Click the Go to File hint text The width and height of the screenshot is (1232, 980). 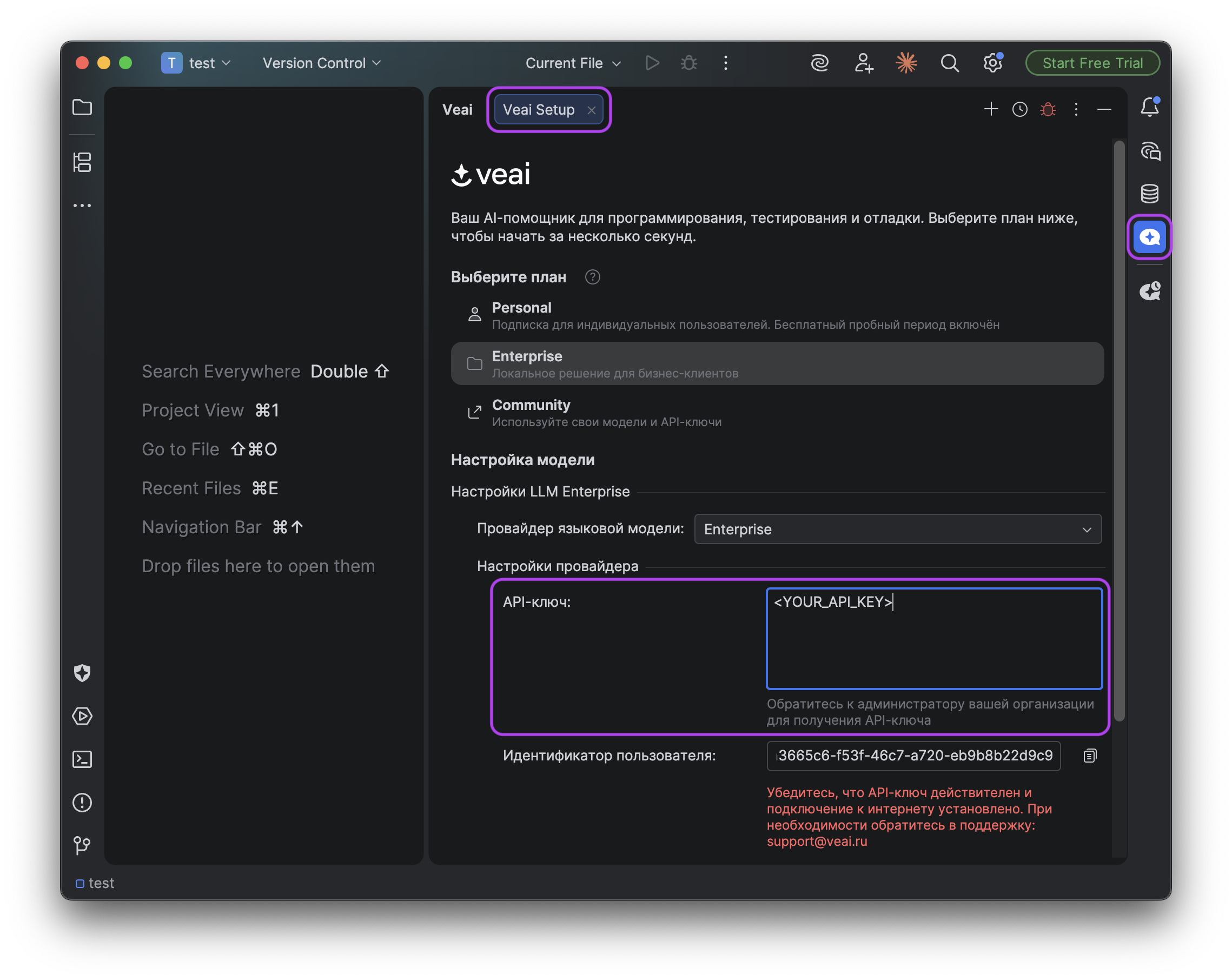click(181, 449)
